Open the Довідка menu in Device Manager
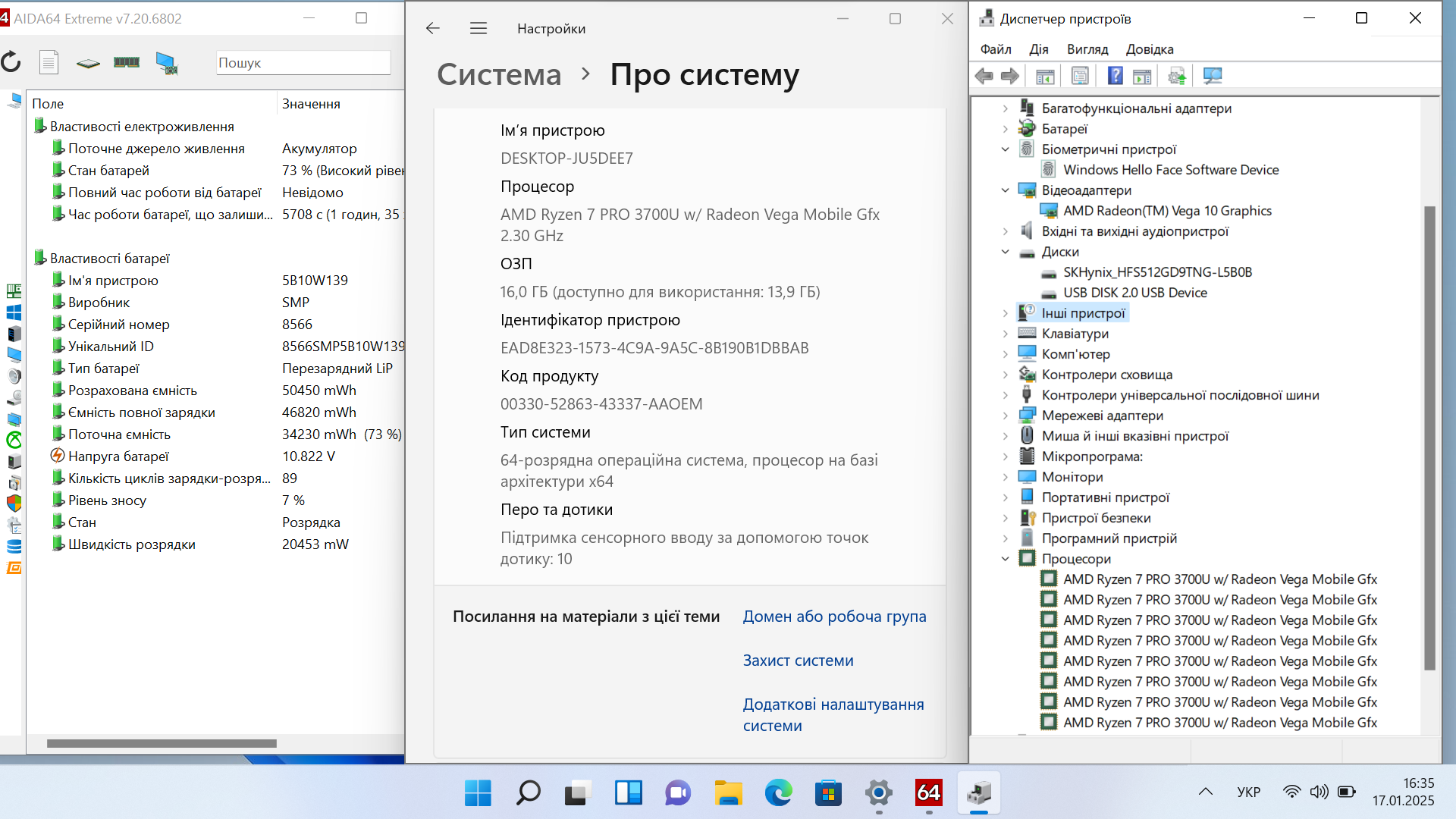This screenshot has height=819, width=1456. [x=1150, y=49]
